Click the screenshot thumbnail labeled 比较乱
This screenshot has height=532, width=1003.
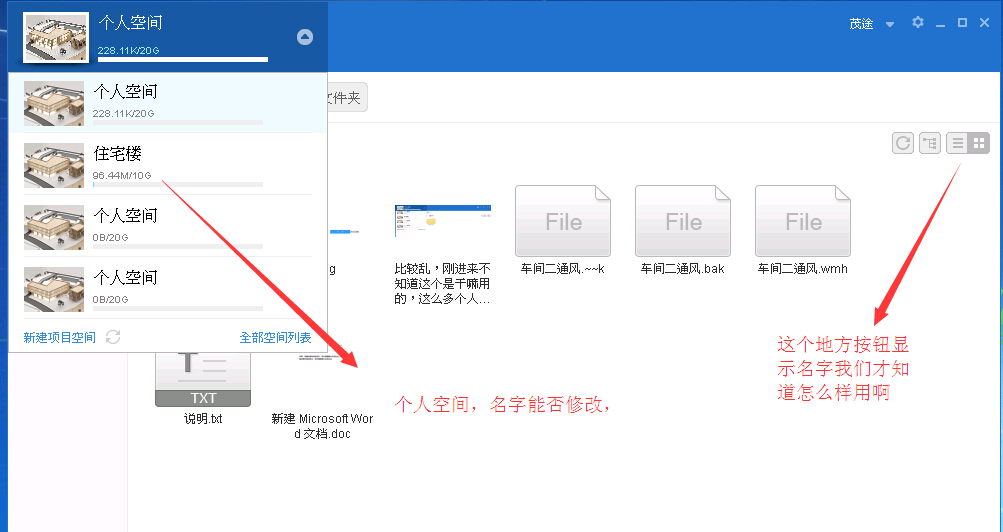pos(442,221)
